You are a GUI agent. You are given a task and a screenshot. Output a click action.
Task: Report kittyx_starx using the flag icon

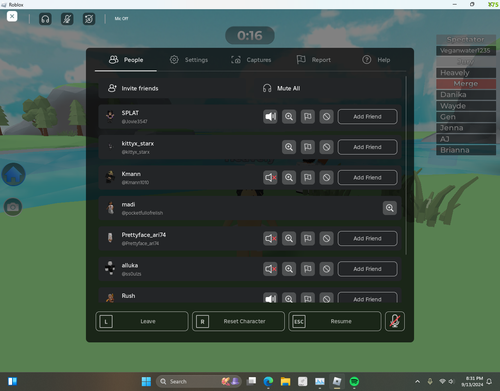[x=308, y=147]
